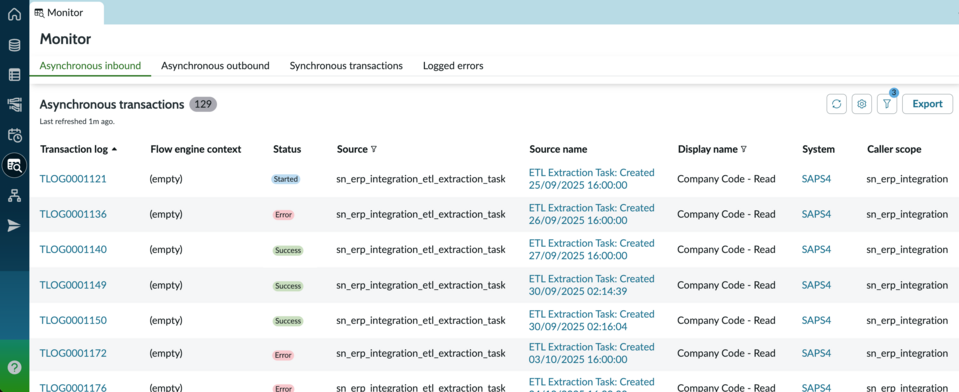
Task: Toggle sort arrow on Transaction log column
Action: [115, 149]
